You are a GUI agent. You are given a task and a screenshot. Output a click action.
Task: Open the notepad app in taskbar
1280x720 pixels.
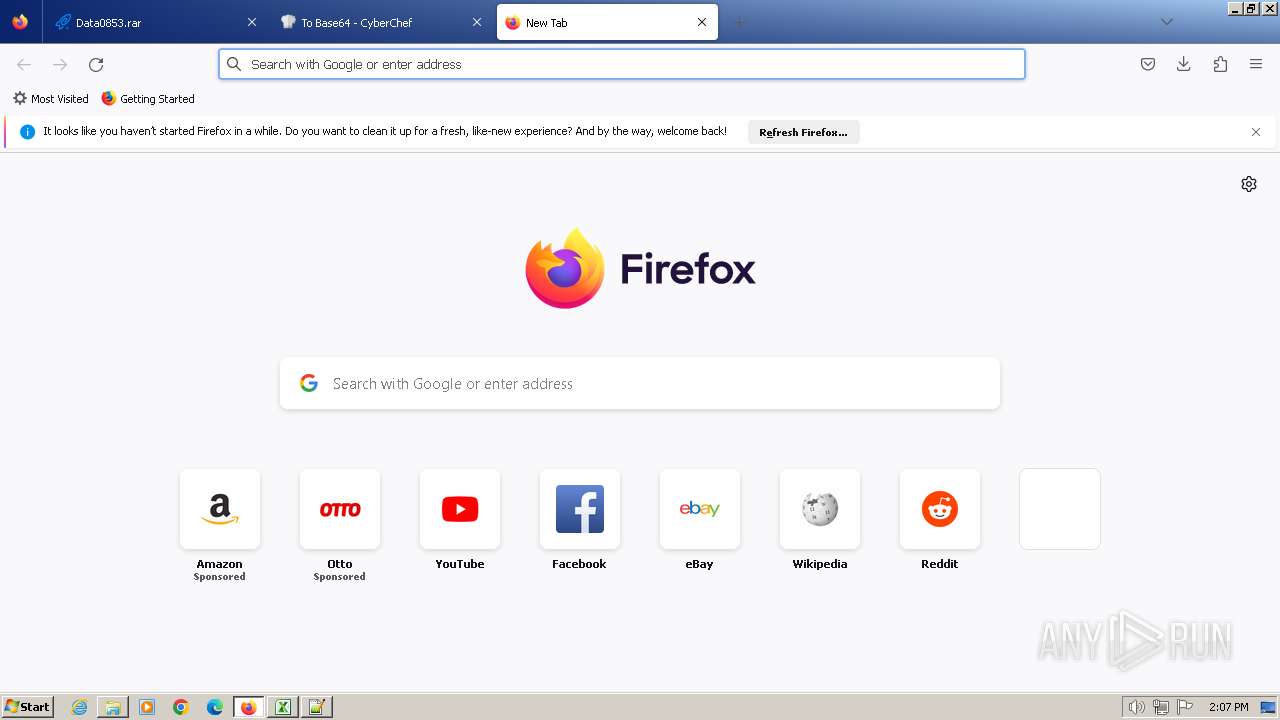(x=317, y=707)
